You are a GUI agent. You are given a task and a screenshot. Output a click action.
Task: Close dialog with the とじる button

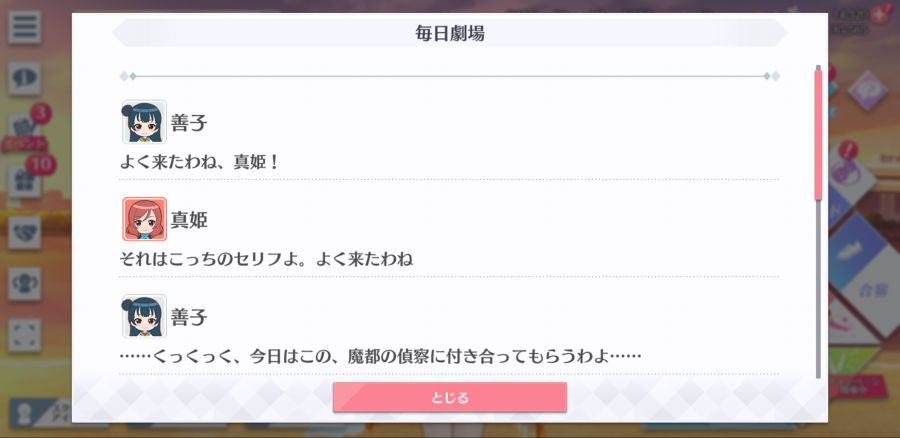(449, 397)
